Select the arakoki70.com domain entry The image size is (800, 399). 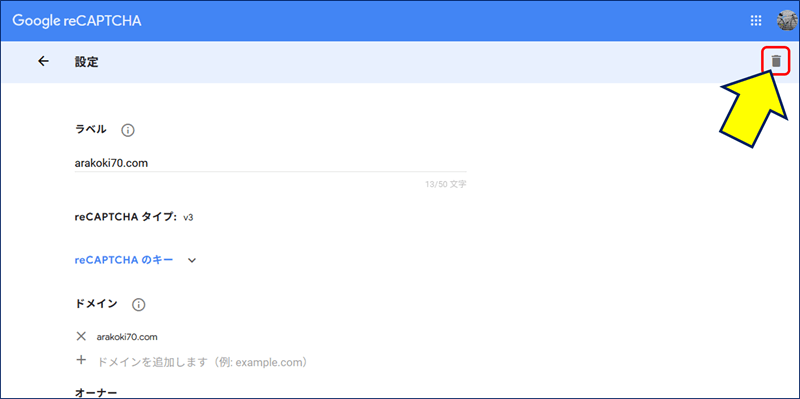coord(127,337)
